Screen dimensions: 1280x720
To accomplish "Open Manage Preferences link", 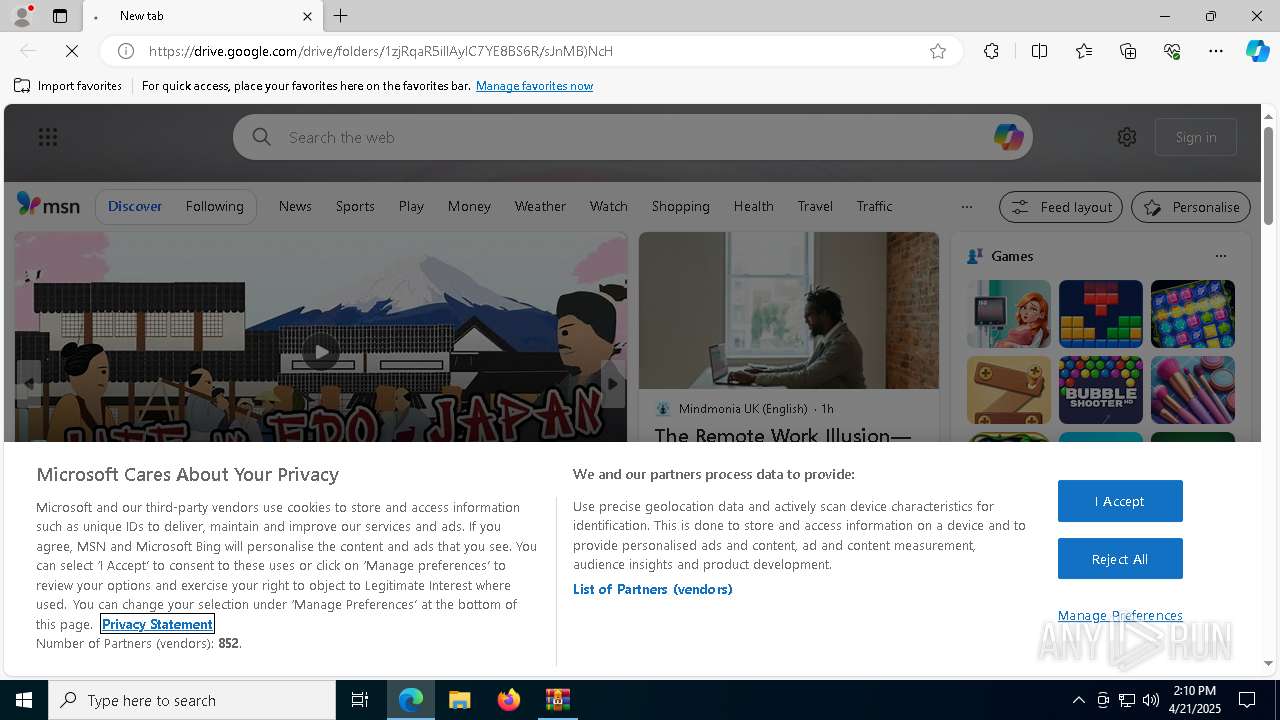I will pos(1120,615).
